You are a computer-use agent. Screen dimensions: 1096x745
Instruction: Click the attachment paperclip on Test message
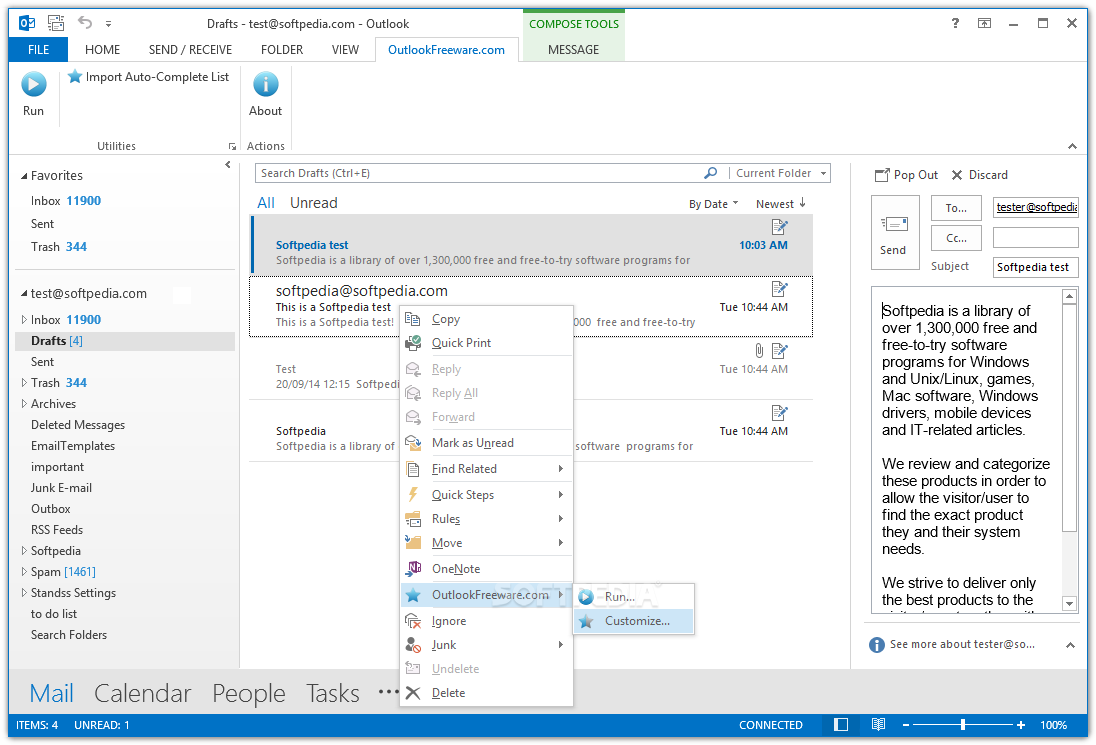759,350
